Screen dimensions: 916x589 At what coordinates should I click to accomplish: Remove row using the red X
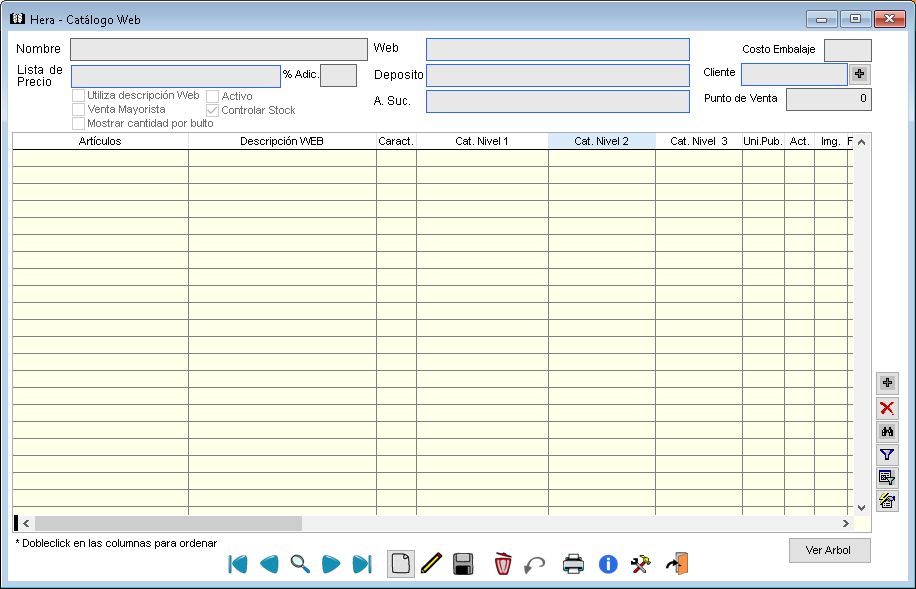click(886, 408)
